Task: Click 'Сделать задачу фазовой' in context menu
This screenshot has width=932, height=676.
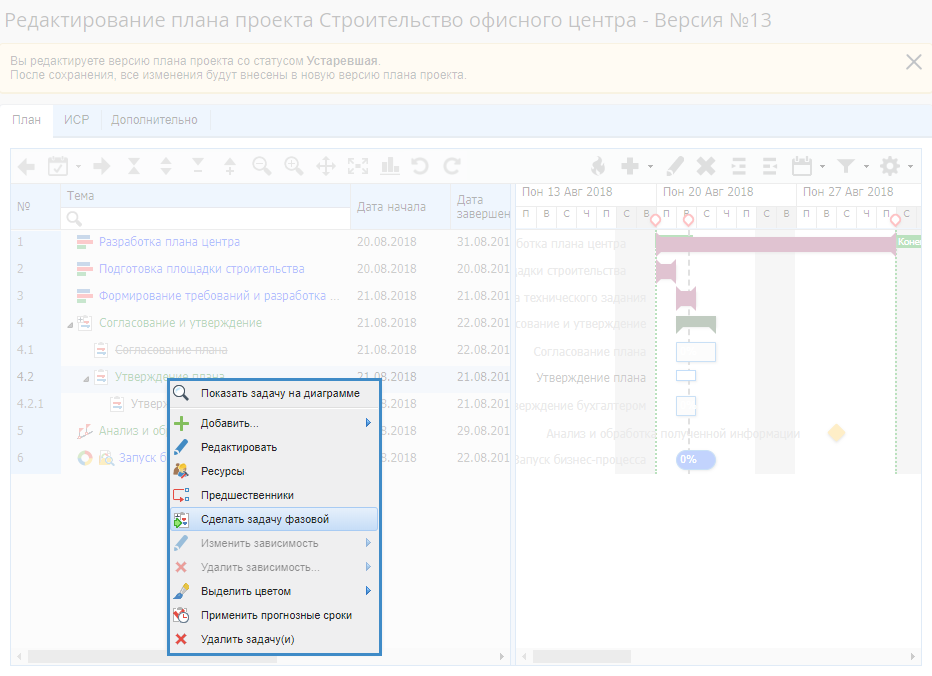Action: (x=264, y=519)
